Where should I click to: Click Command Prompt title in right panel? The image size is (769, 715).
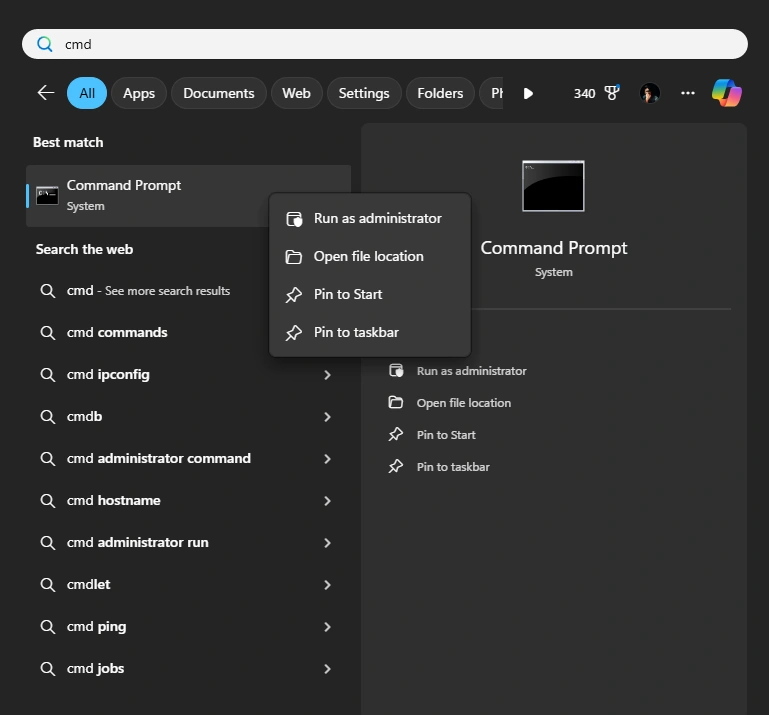(553, 248)
